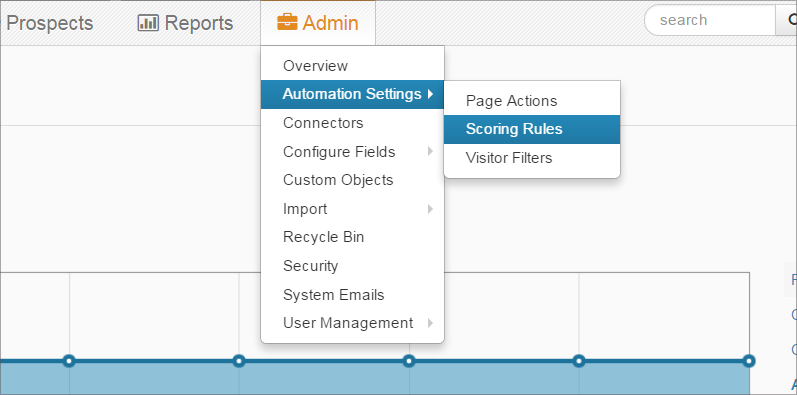Choose Page Actions in submenu
The image size is (797, 395).
click(x=532, y=101)
